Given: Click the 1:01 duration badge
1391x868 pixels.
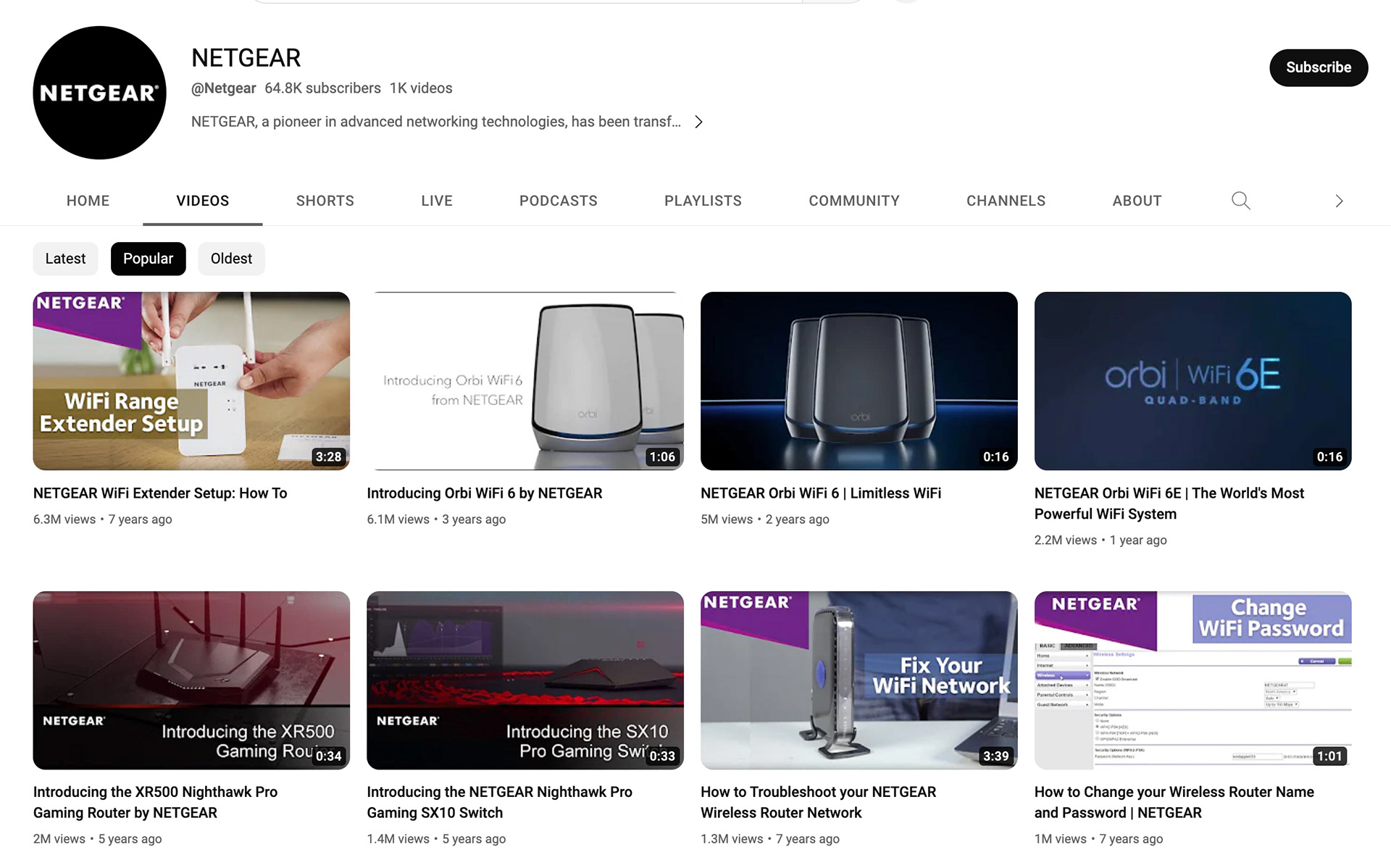Looking at the screenshot, I should pyautogui.click(x=1329, y=756).
